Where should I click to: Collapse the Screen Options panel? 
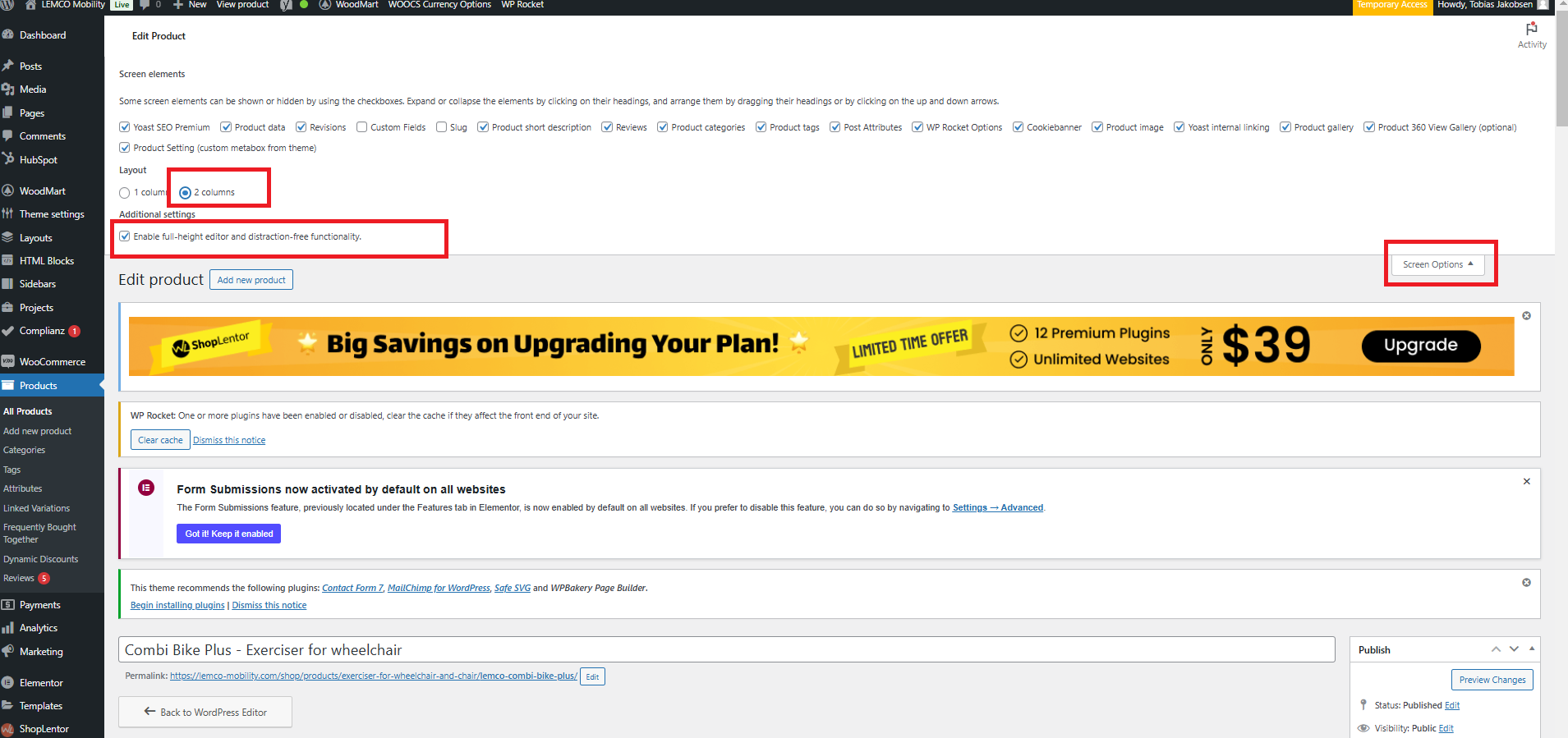click(1437, 264)
